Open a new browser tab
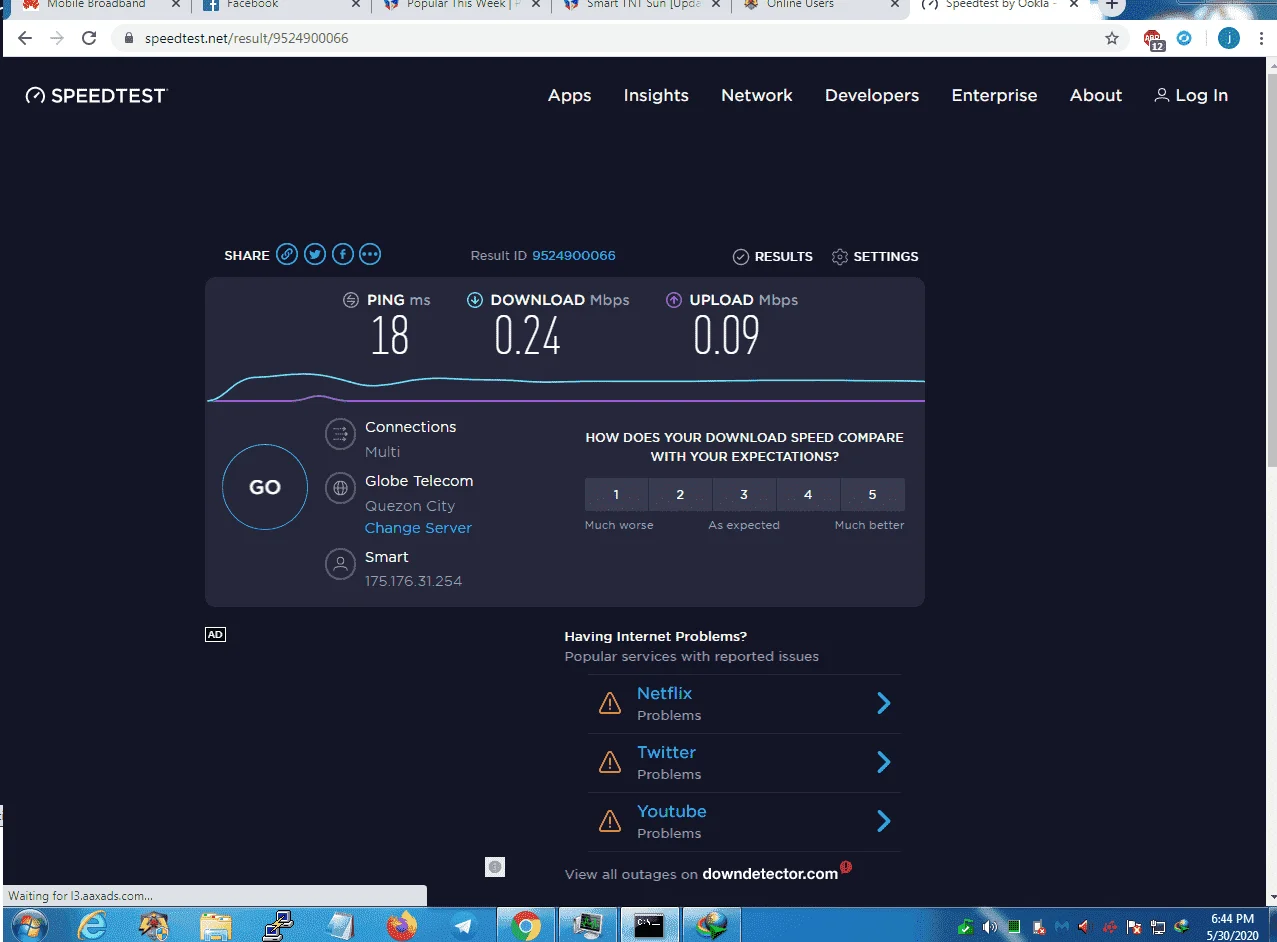Image resolution: width=1277 pixels, height=942 pixels. coord(1111,6)
